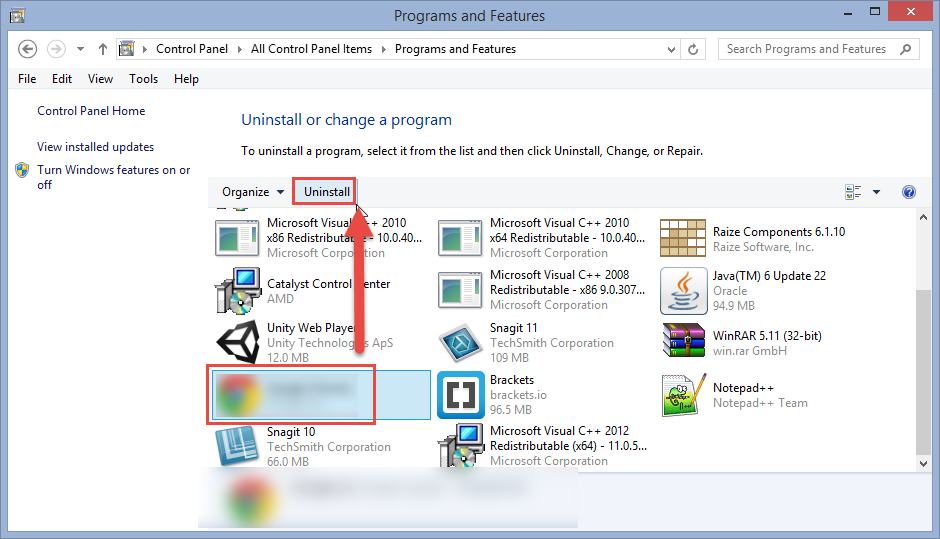Open the help question mark icon
The image size is (940, 539).
click(909, 192)
